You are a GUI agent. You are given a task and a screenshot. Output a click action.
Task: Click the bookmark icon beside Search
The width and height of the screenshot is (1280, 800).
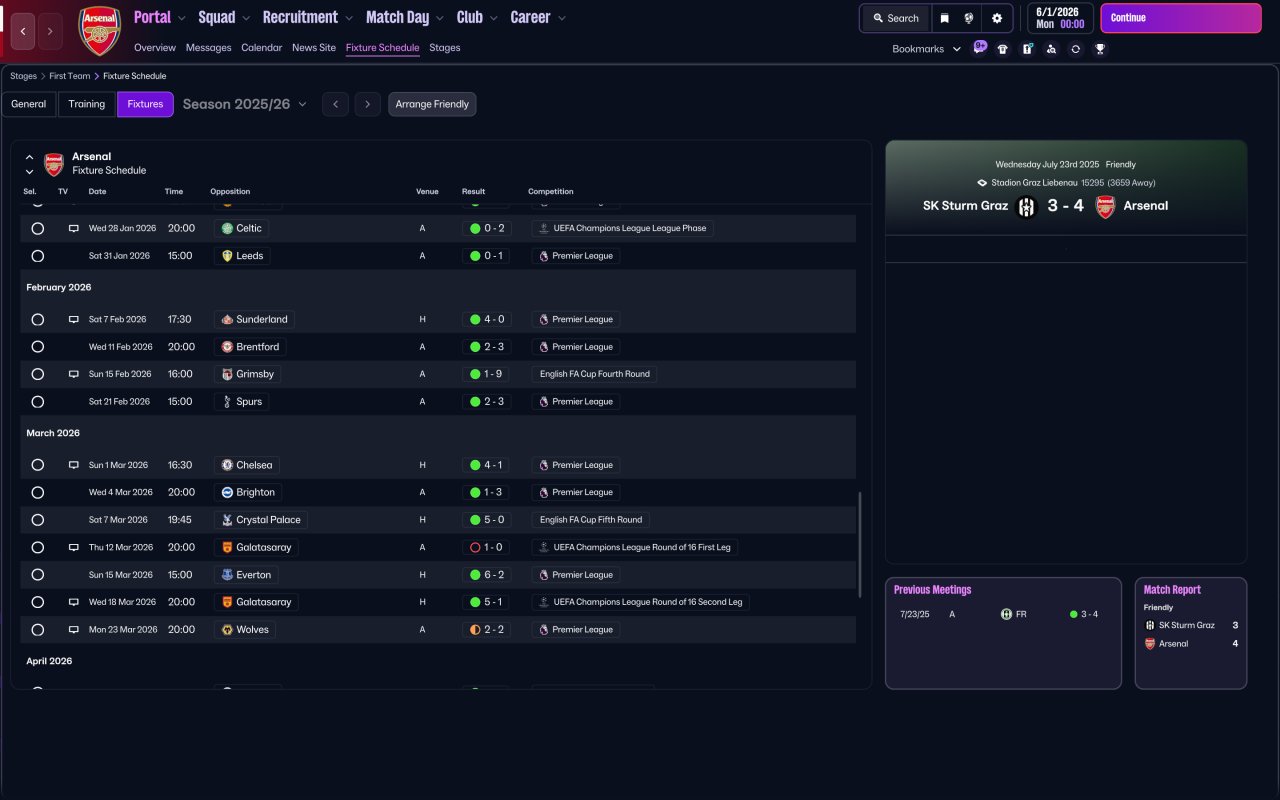pyautogui.click(x=944, y=18)
